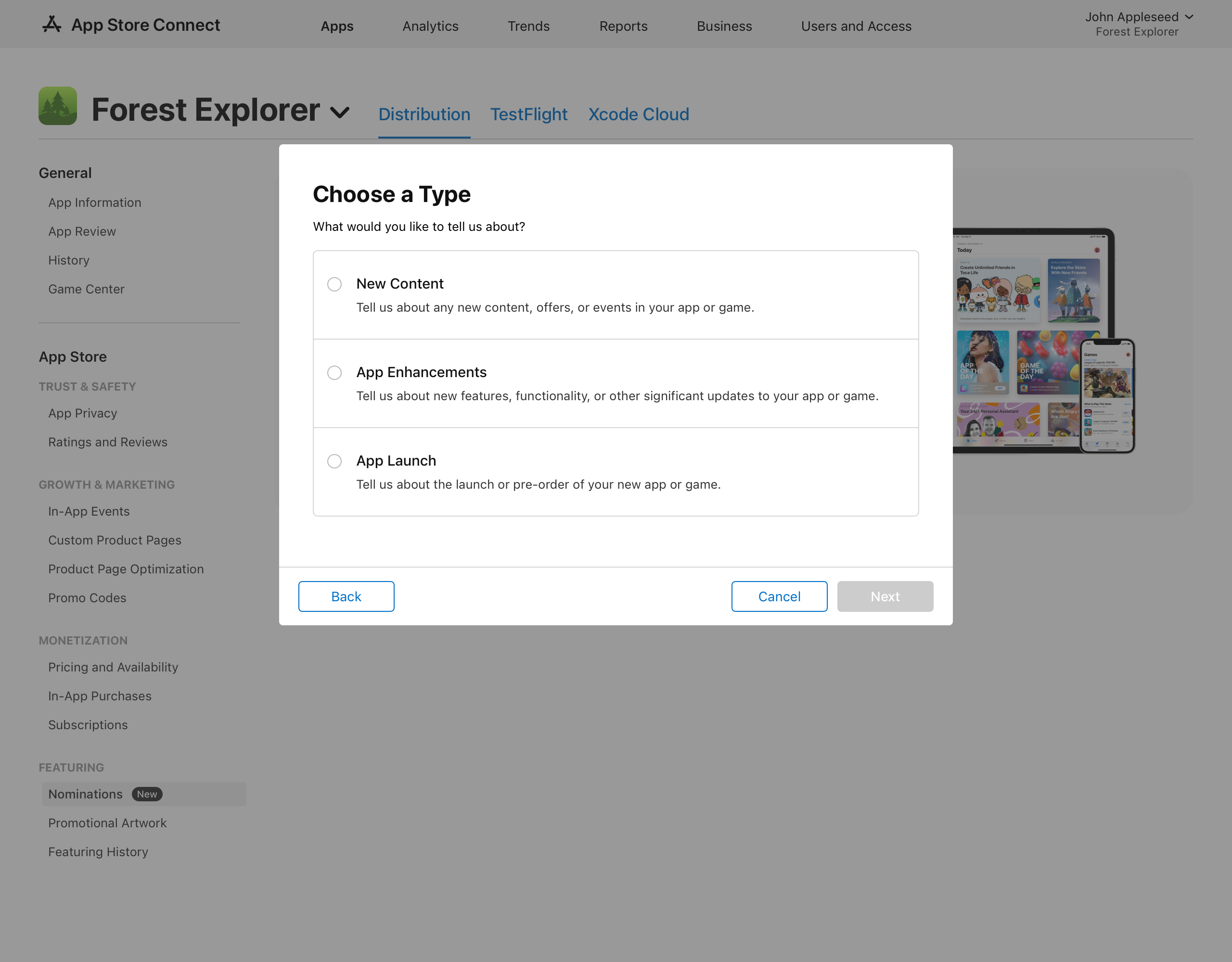The height and width of the screenshot is (962, 1232).
Task: Click the Cancel button
Action: (779, 596)
